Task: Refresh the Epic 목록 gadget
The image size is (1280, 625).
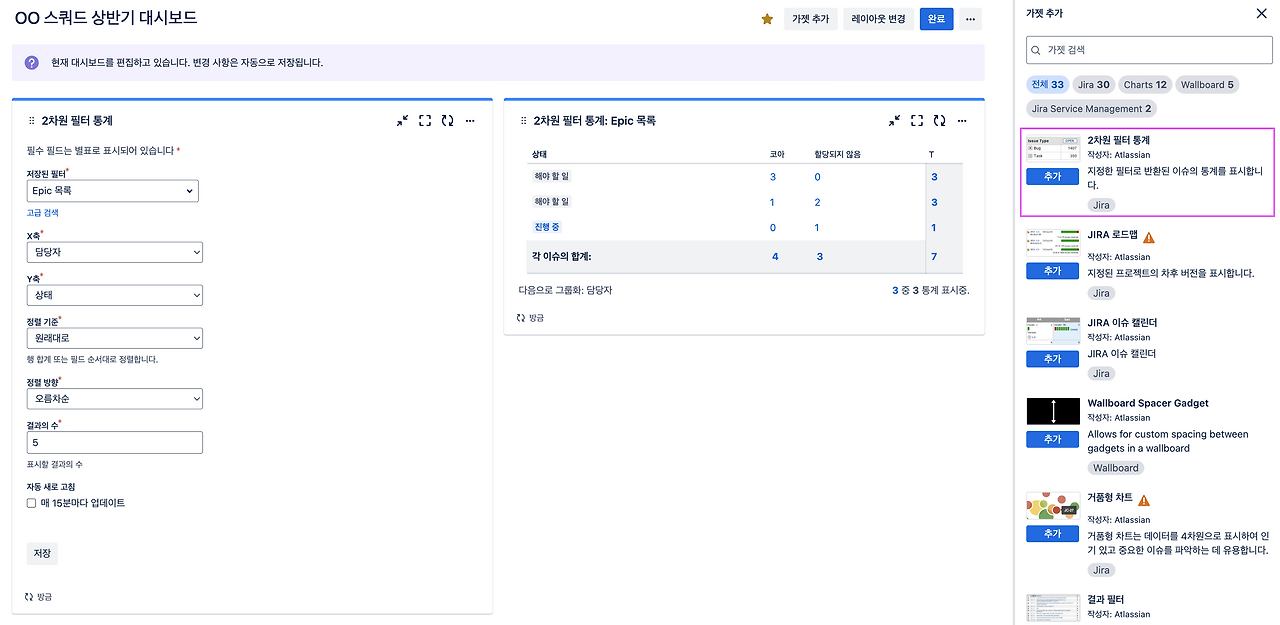Action: click(940, 120)
